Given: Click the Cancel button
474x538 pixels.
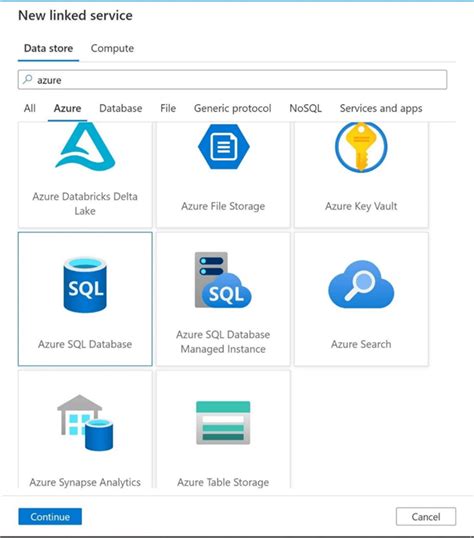Looking at the screenshot, I should [x=426, y=516].
